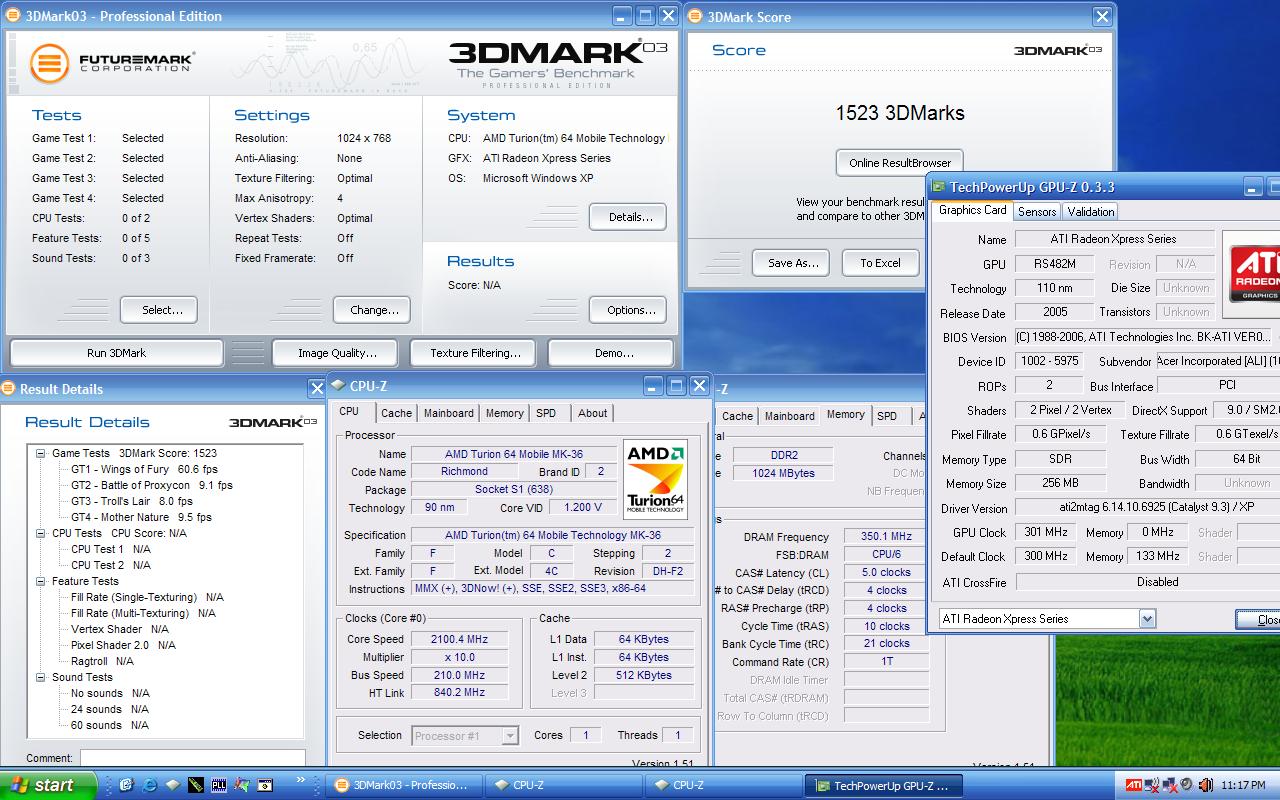
Task: Click the front CPU-Z window title icon
Action: pos(337,385)
